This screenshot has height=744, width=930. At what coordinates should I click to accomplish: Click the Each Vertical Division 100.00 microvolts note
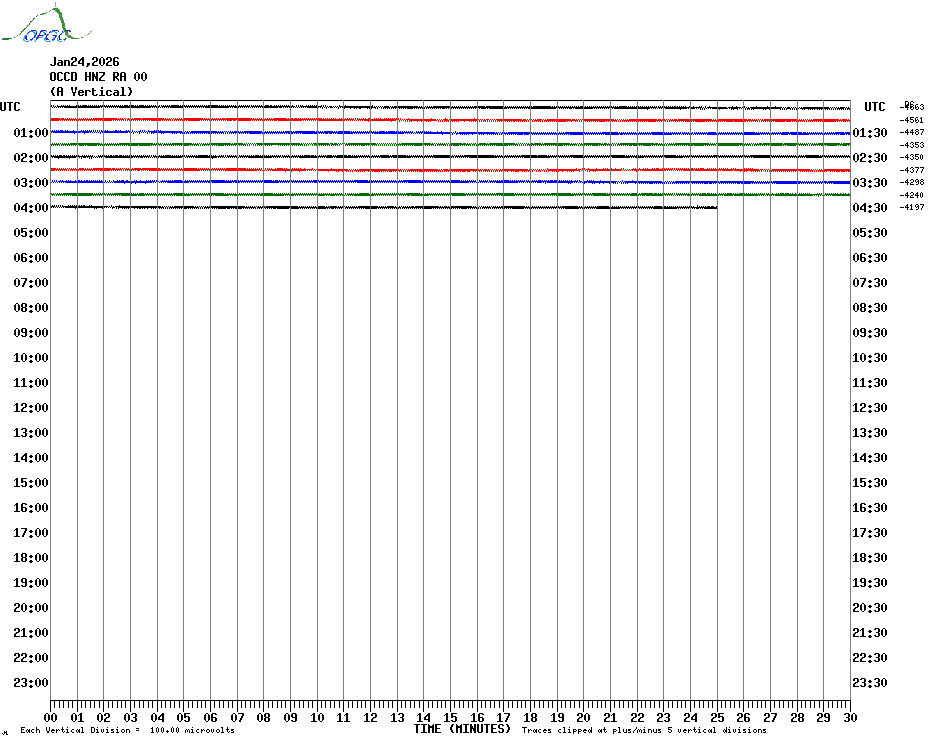[128, 730]
